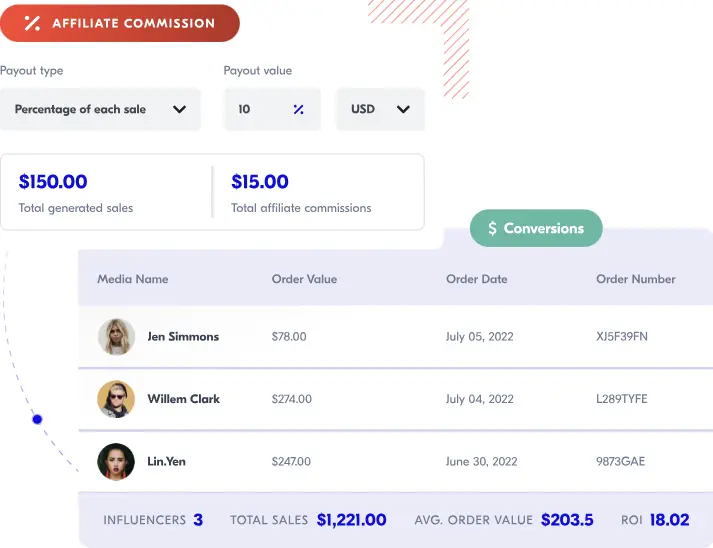
Task: Select the Affiliate Commission button
Action: pyautogui.click(x=120, y=23)
